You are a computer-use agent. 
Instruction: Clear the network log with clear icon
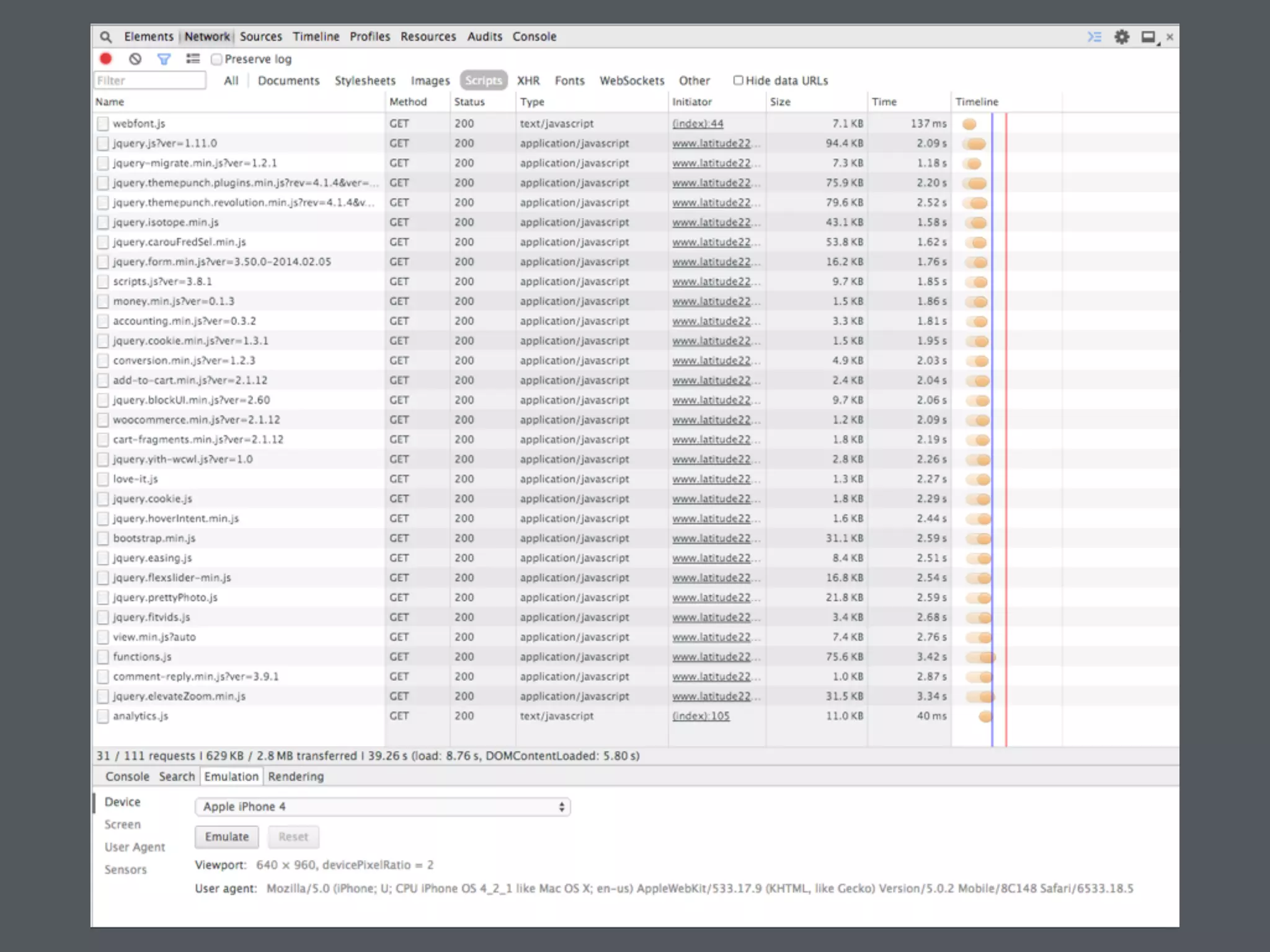135,59
